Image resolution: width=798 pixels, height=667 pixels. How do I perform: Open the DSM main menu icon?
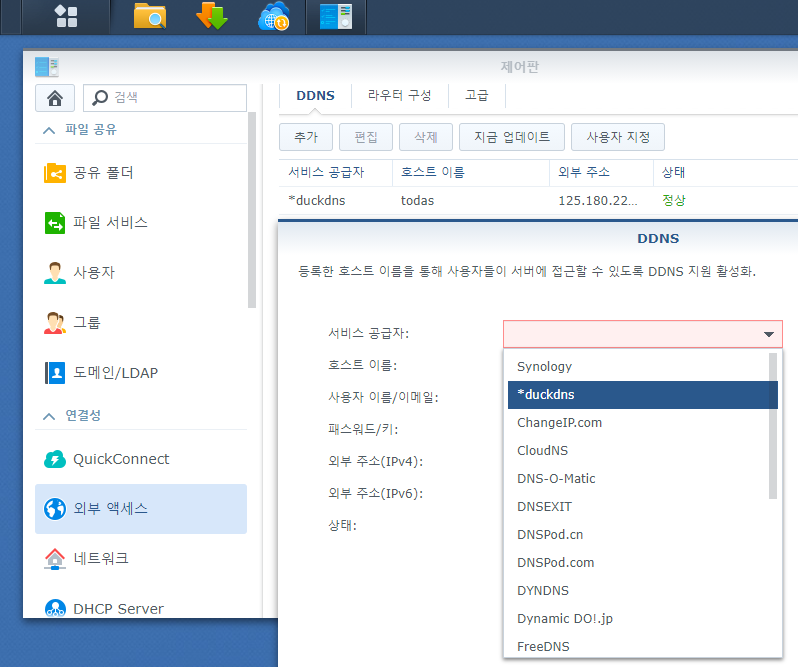(x=66, y=16)
